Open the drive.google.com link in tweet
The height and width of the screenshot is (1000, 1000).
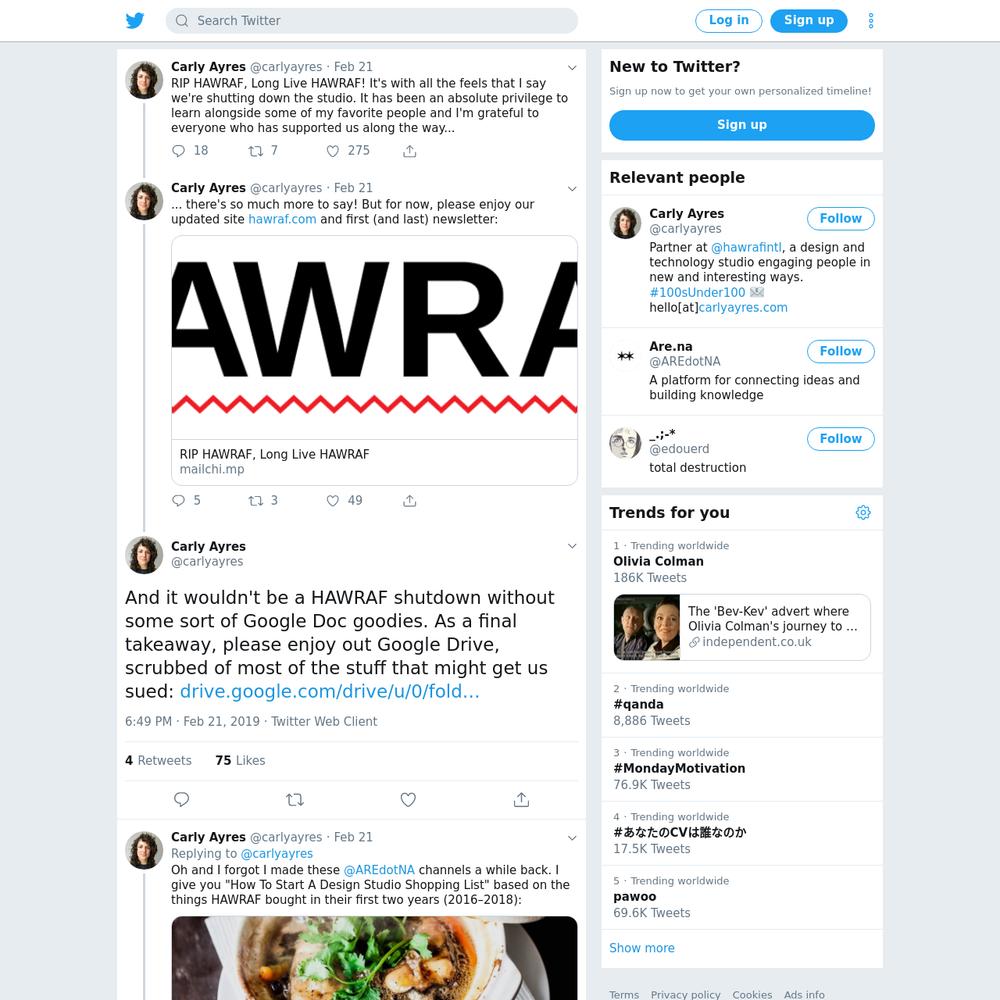coord(329,691)
